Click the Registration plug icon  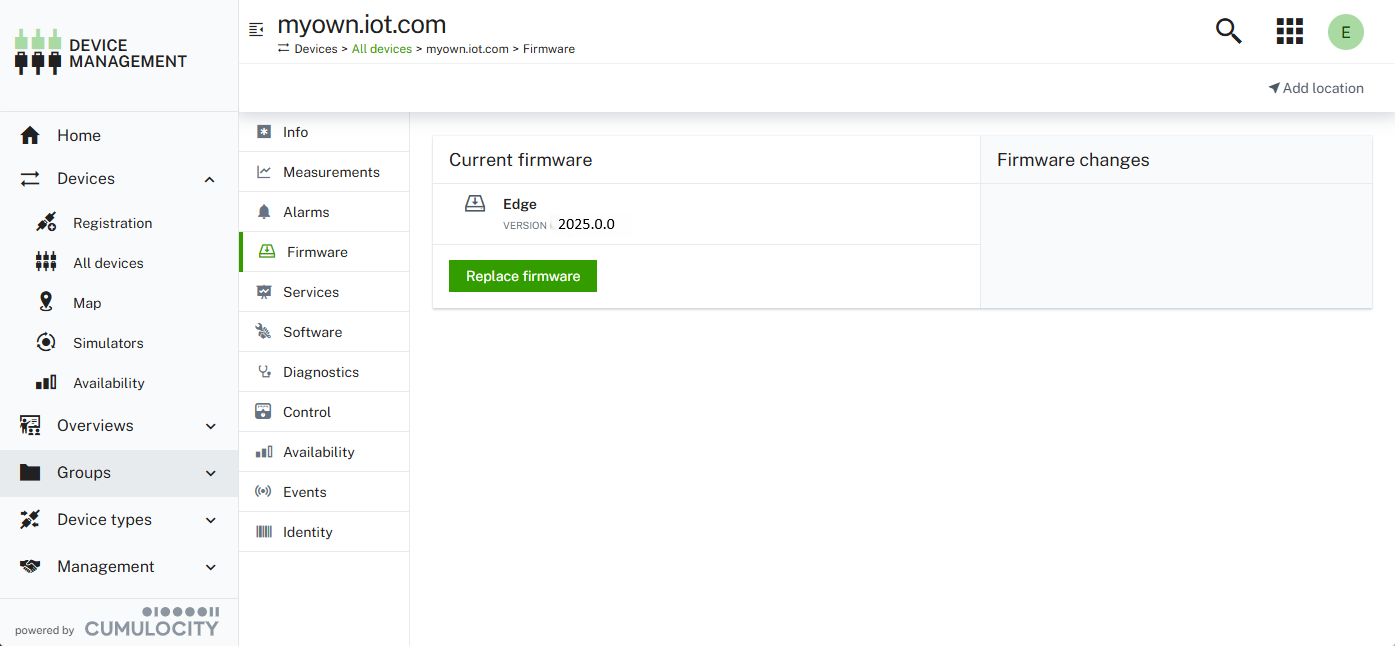pyautogui.click(x=46, y=223)
